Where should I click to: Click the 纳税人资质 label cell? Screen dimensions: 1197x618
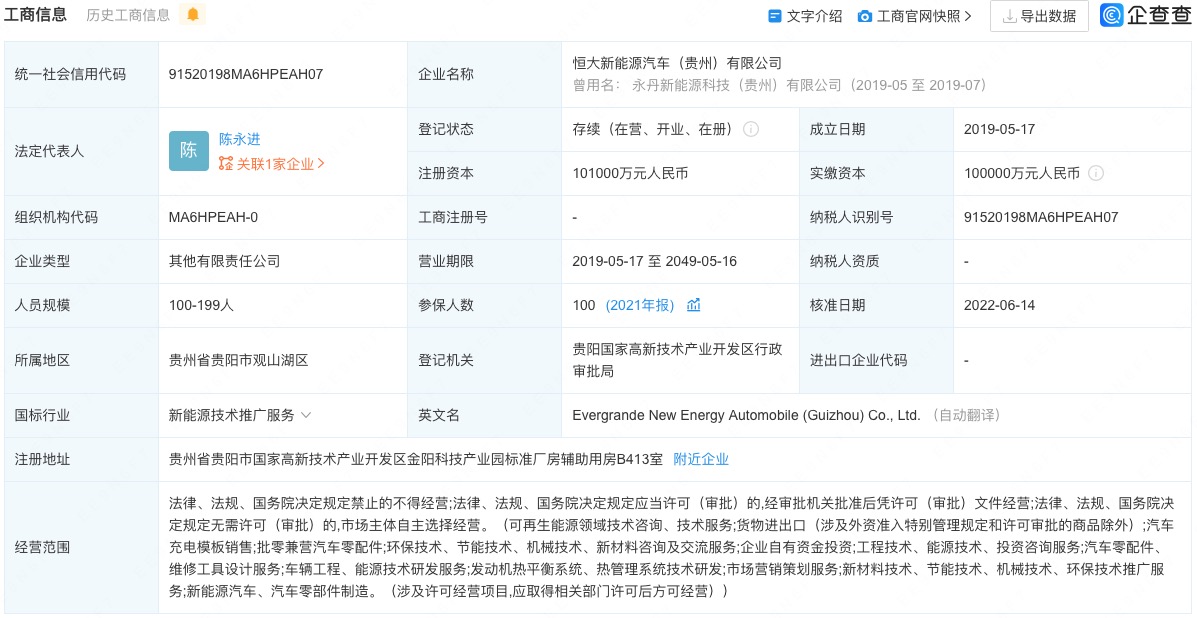click(x=877, y=261)
